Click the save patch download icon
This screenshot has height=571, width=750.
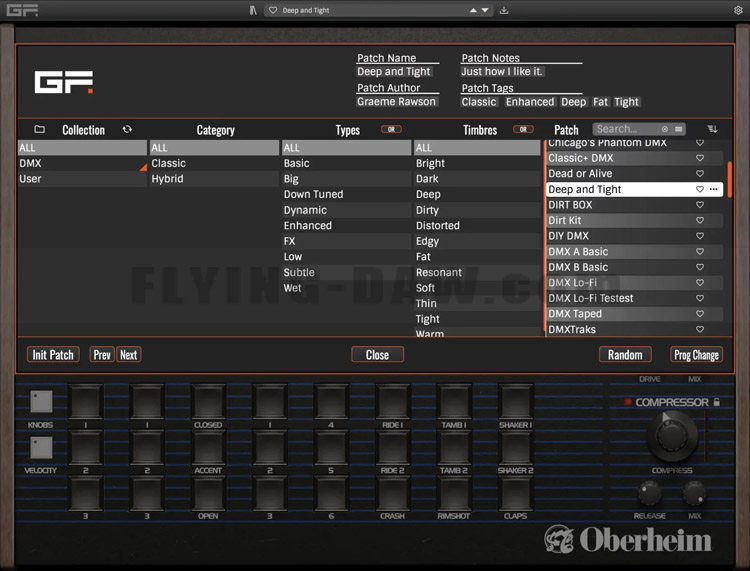pyautogui.click(x=504, y=10)
